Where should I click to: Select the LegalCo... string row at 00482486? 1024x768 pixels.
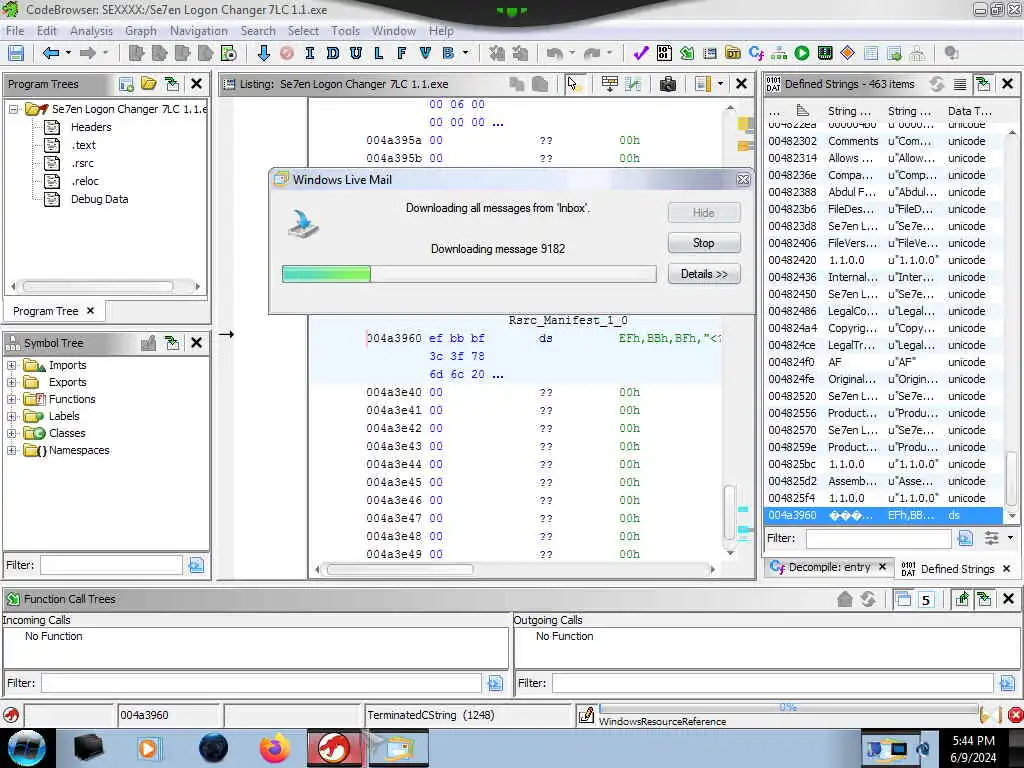click(x=882, y=311)
